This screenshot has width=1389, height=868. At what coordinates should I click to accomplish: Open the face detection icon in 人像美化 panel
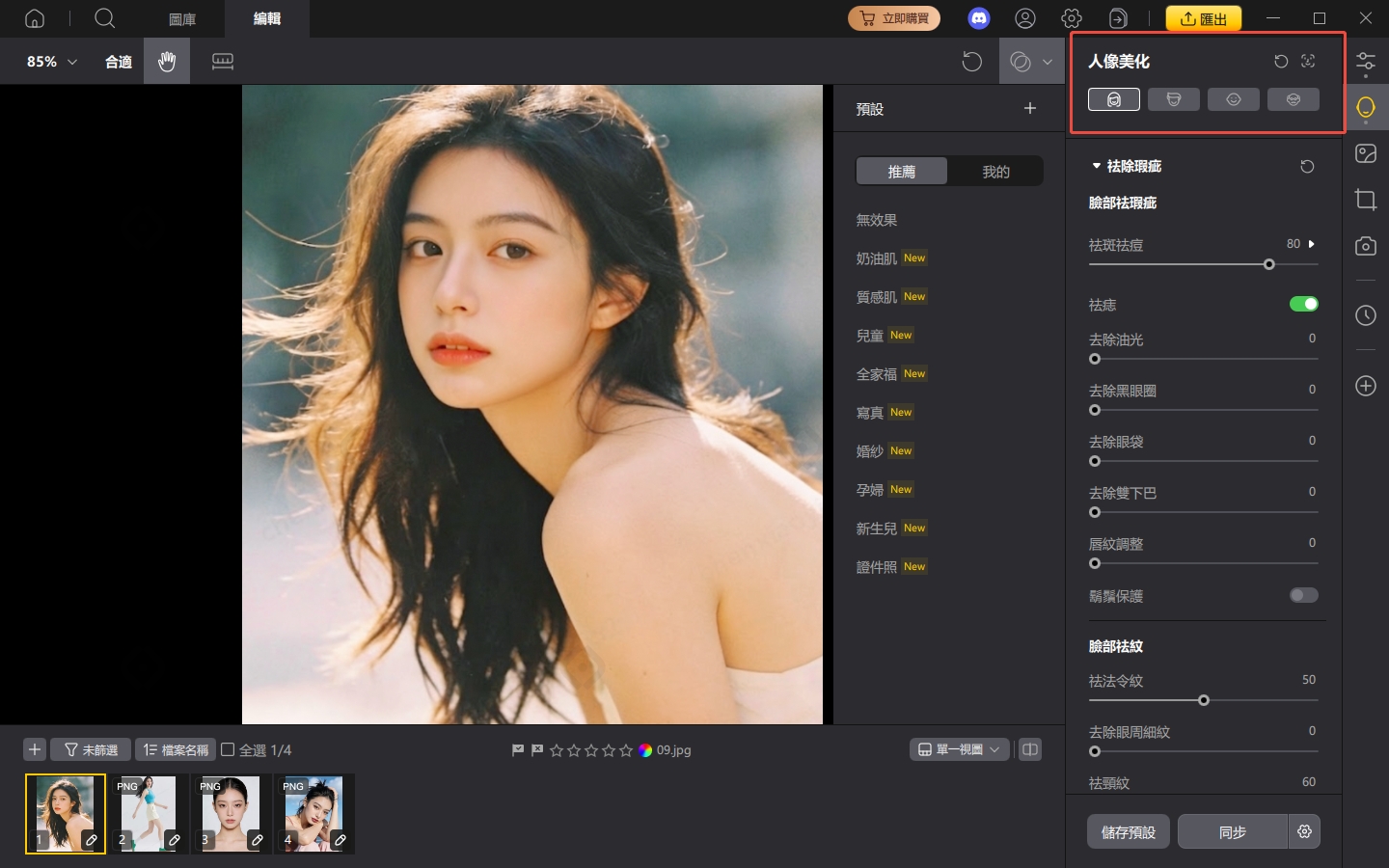[1308, 61]
